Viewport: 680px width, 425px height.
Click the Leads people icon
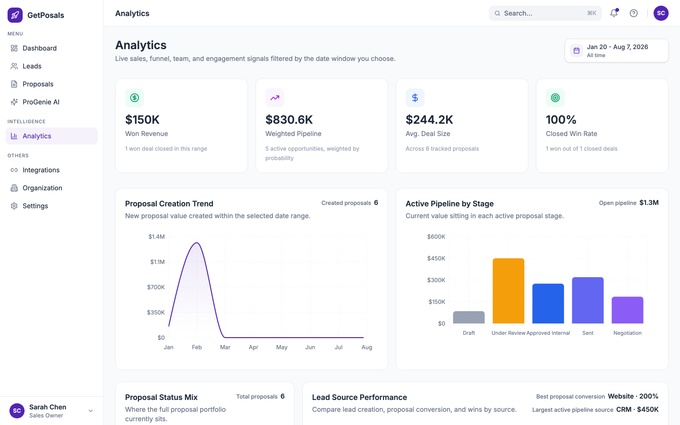(14, 66)
